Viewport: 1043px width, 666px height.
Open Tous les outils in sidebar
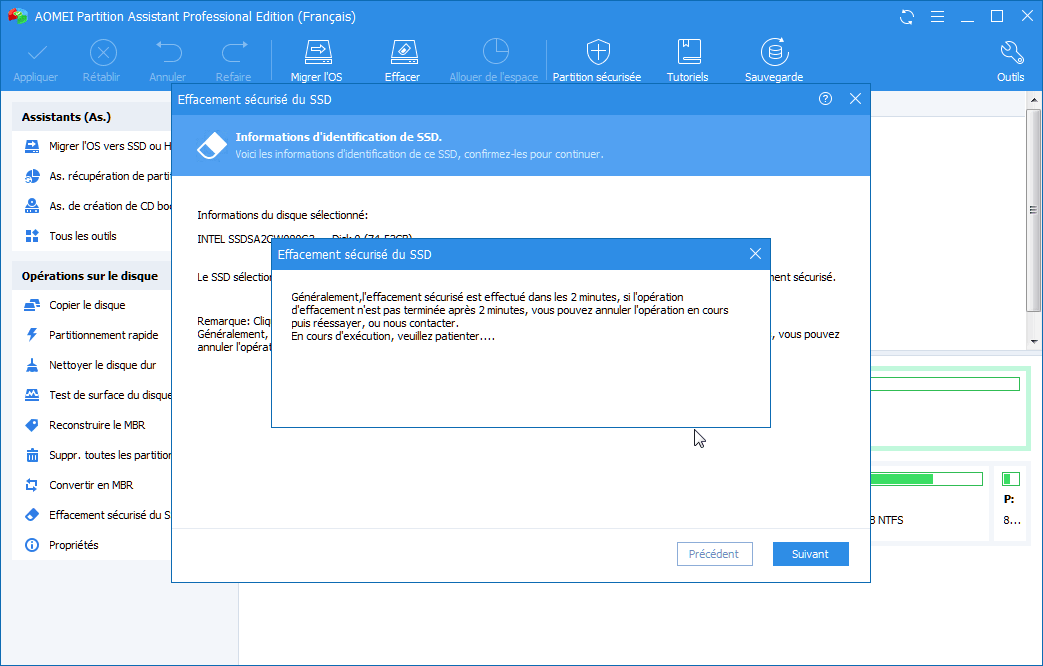71,236
